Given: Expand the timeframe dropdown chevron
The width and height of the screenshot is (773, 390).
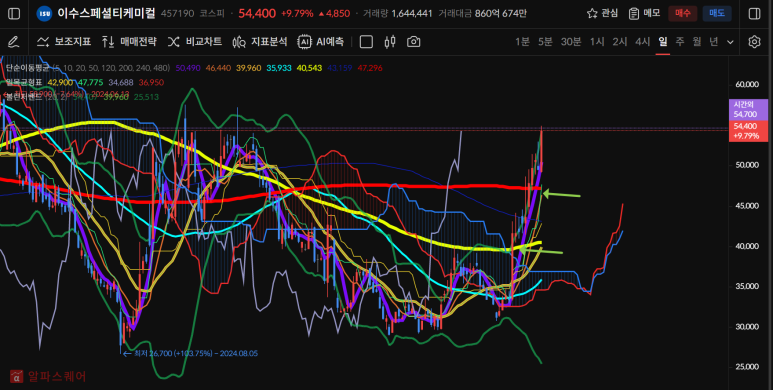Looking at the screenshot, I should pyautogui.click(x=730, y=42).
